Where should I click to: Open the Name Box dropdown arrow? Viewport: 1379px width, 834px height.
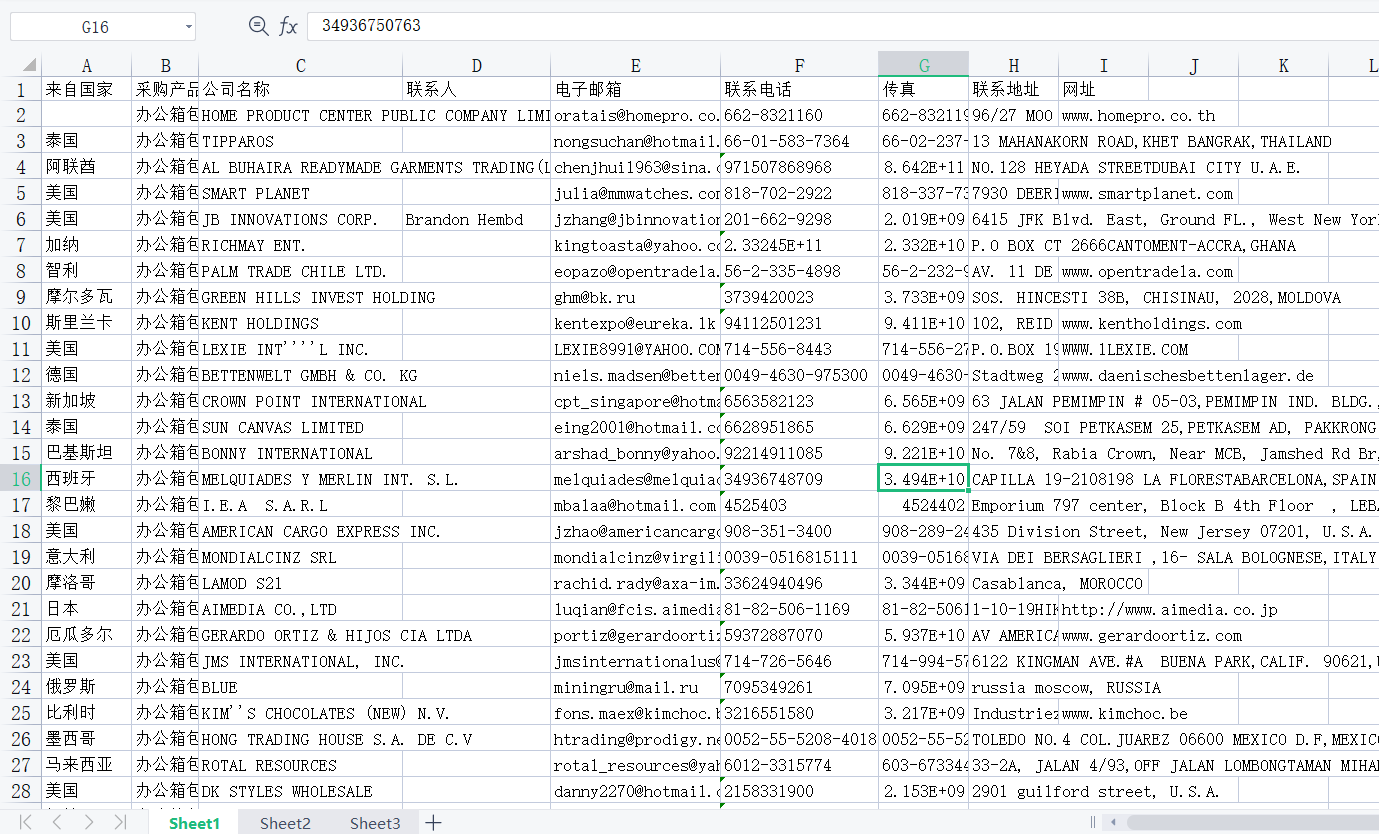189,27
